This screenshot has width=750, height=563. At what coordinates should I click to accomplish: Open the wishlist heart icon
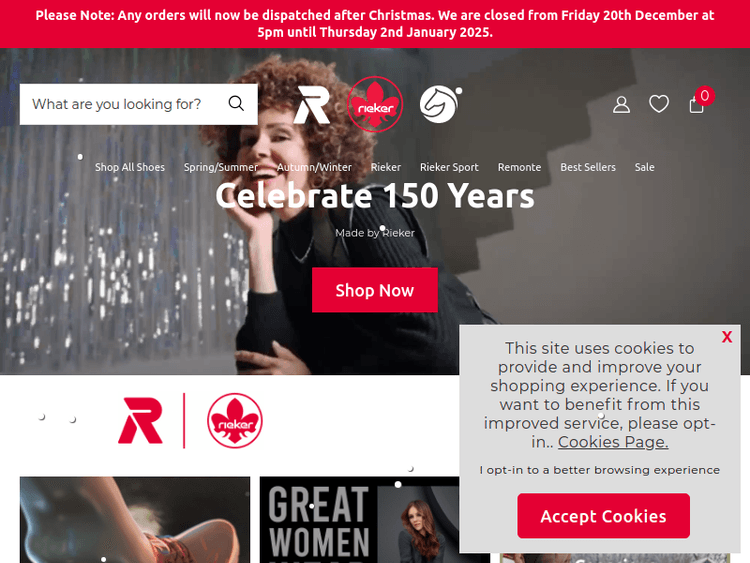659,104
